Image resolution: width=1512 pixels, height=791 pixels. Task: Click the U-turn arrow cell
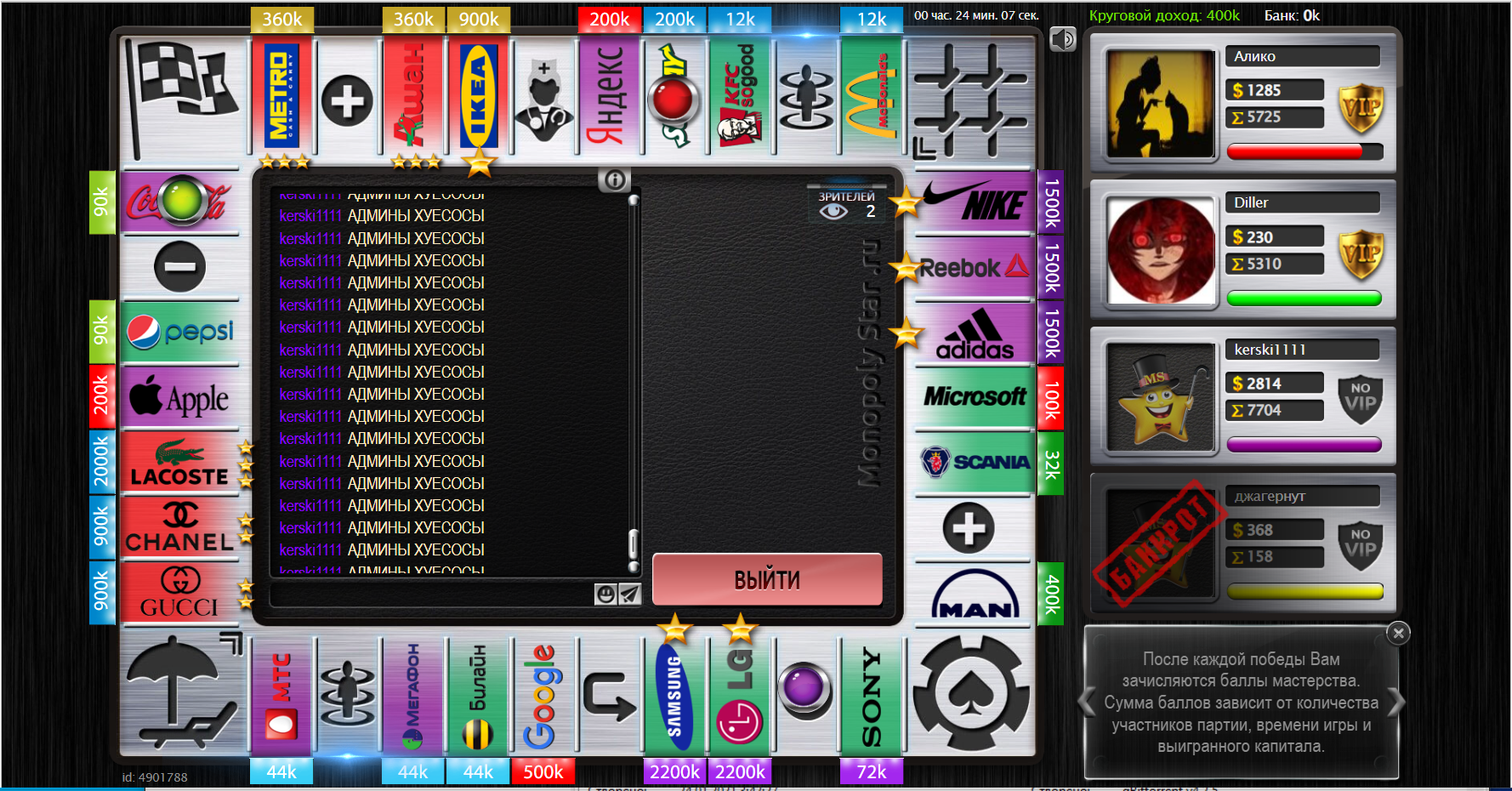(610, 695)
